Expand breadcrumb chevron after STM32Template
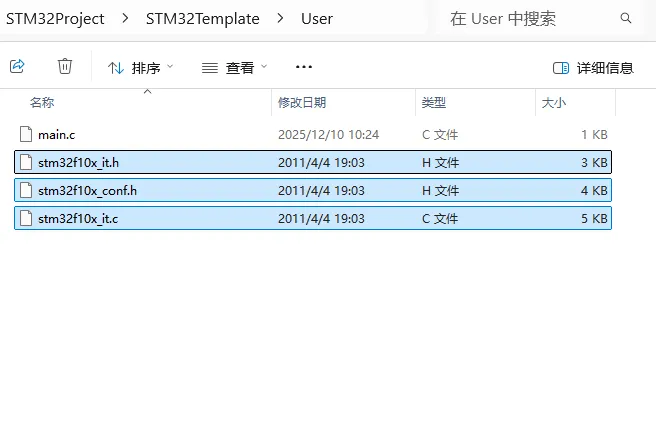 [x=280, y=18]
